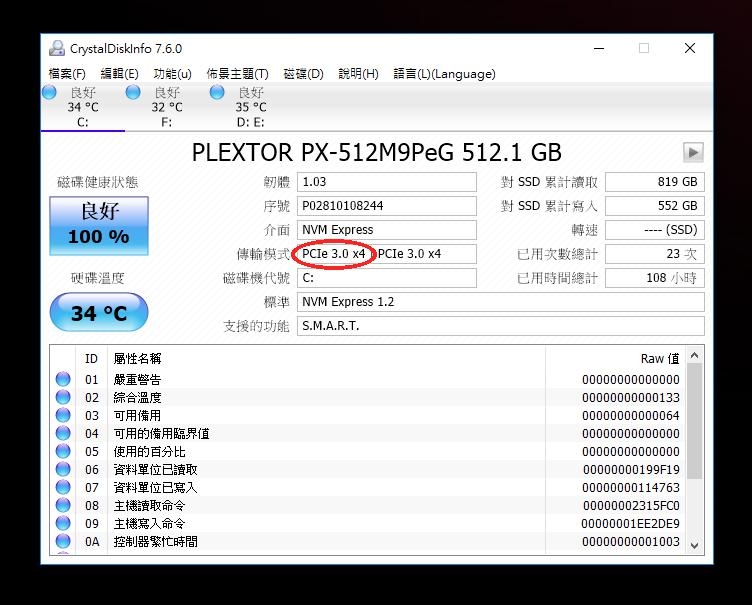Image resolution: width=752 pixels, height=605 pixels.
Task: Click status icon for attribute 08 主機讀取命令
Action: [x=63, y=505]
